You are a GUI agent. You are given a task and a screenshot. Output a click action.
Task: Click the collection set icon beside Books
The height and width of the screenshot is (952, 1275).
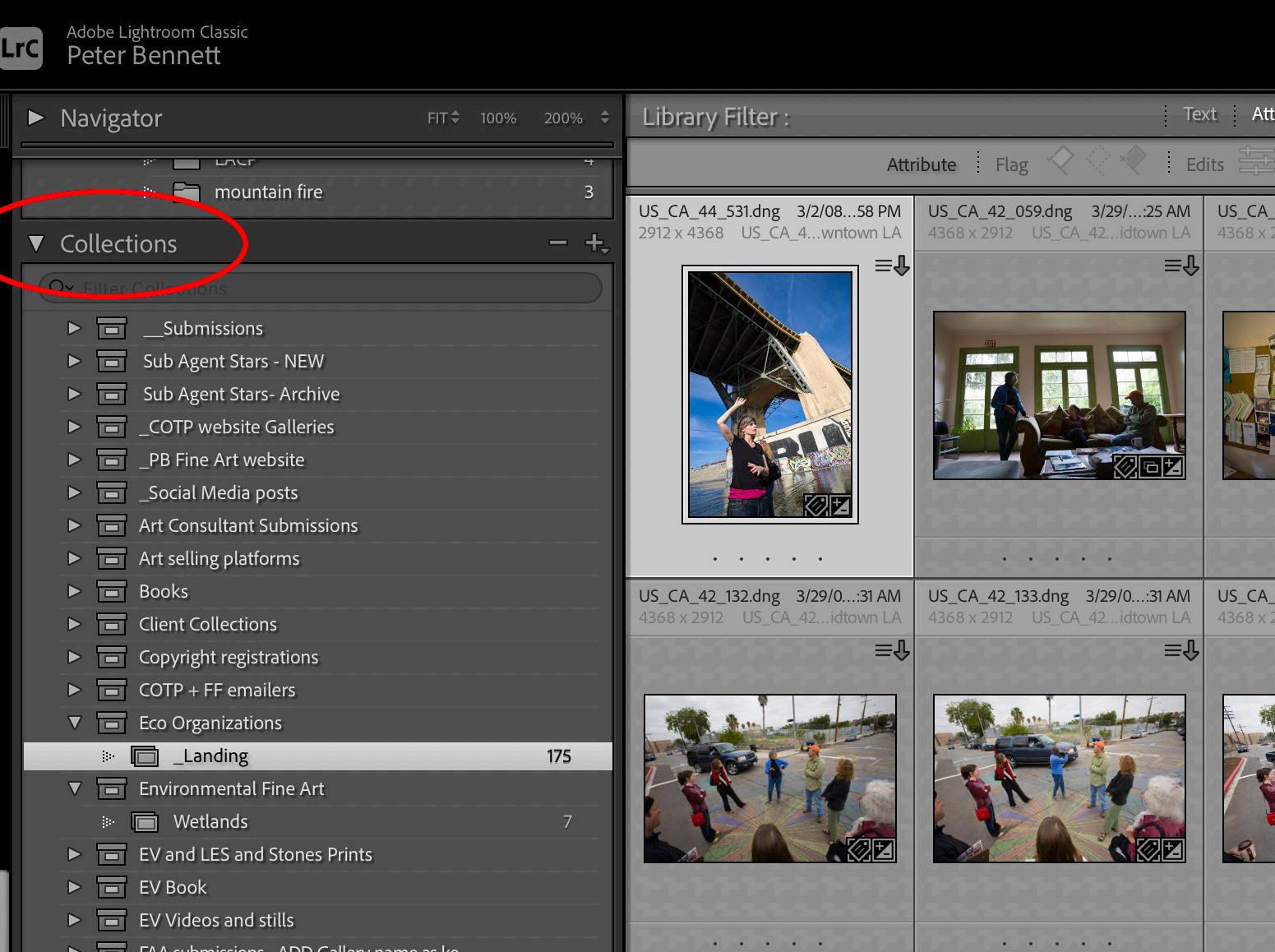112,591
